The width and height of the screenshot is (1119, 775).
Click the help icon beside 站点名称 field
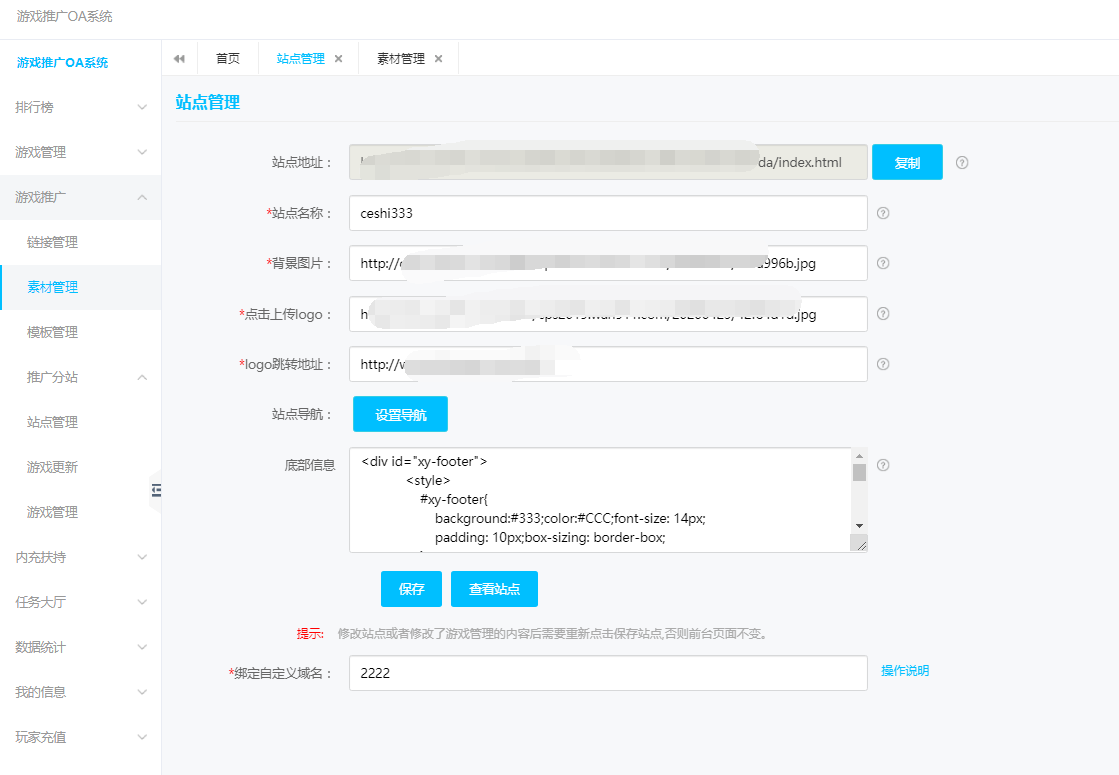(x=883, y=213)
